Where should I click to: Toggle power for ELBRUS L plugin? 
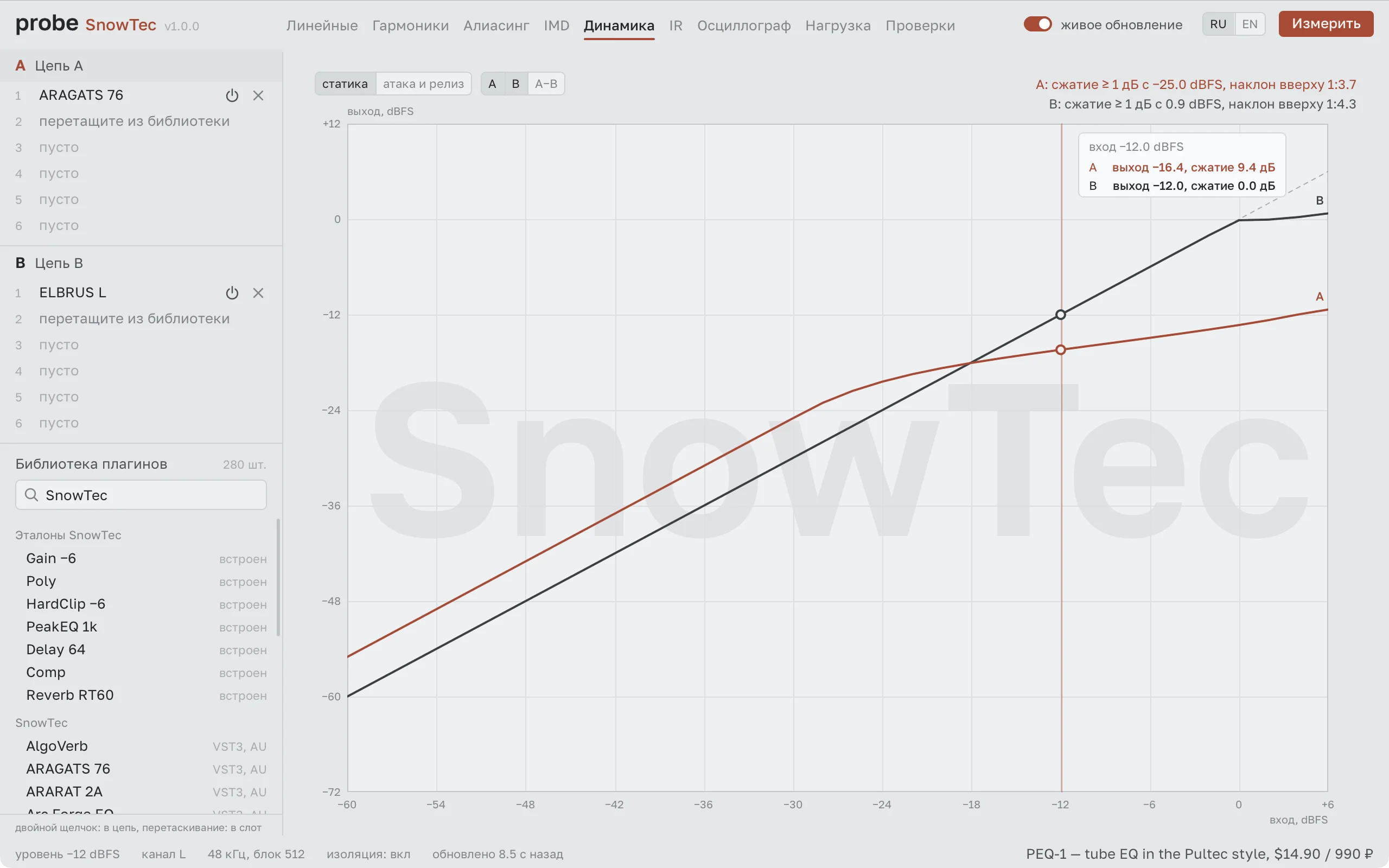(232, 293)
